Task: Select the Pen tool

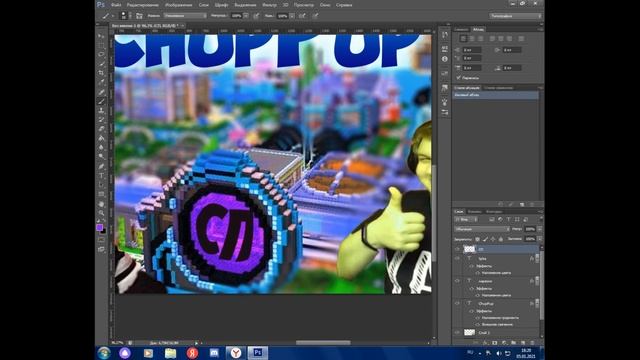Action: click(101, 166)
